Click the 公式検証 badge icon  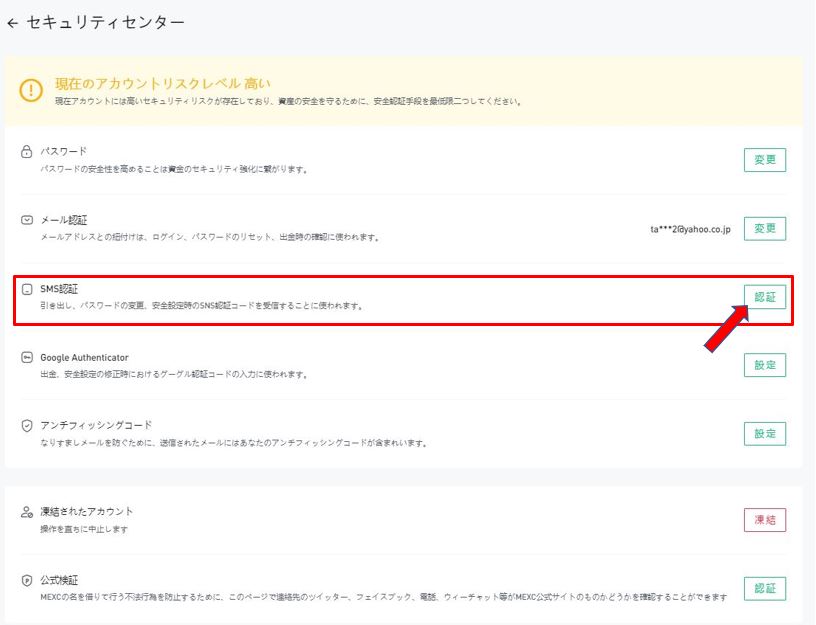pos(27,579)
